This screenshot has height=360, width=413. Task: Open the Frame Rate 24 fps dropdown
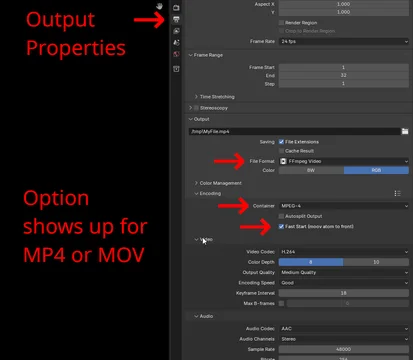(344, 41)
